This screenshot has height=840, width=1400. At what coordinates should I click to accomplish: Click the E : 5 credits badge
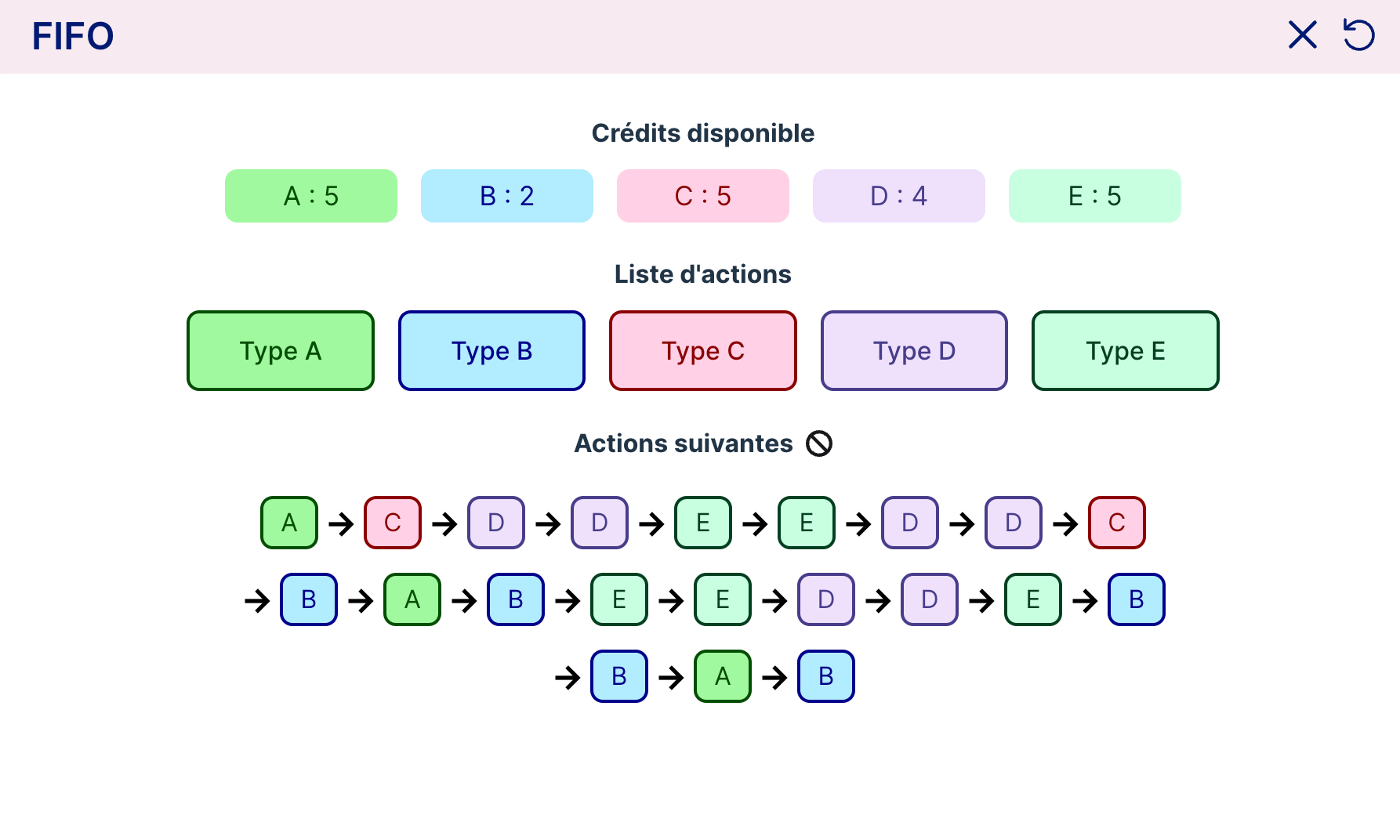click(x=1095, y=196)
